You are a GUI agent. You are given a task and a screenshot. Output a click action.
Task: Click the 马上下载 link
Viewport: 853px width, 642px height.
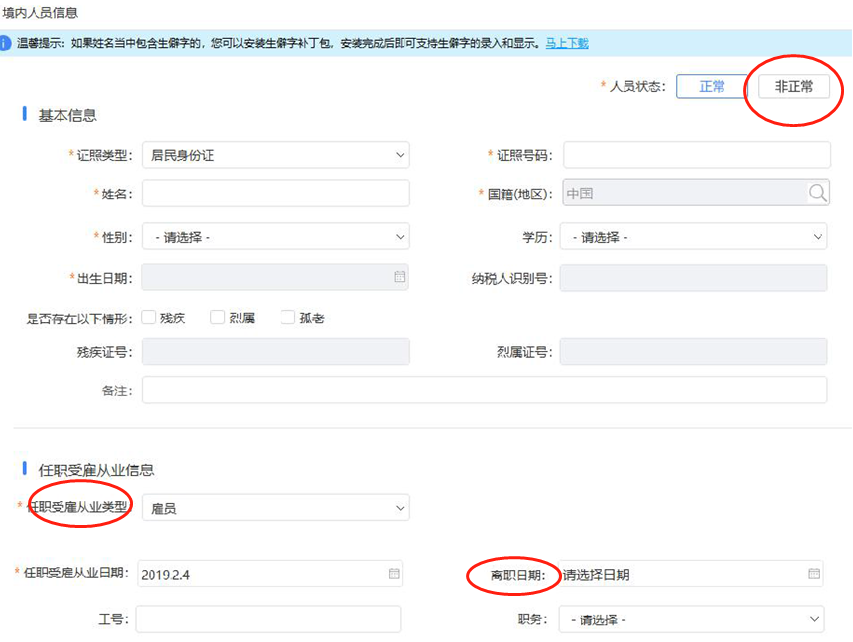click(566, 44)
